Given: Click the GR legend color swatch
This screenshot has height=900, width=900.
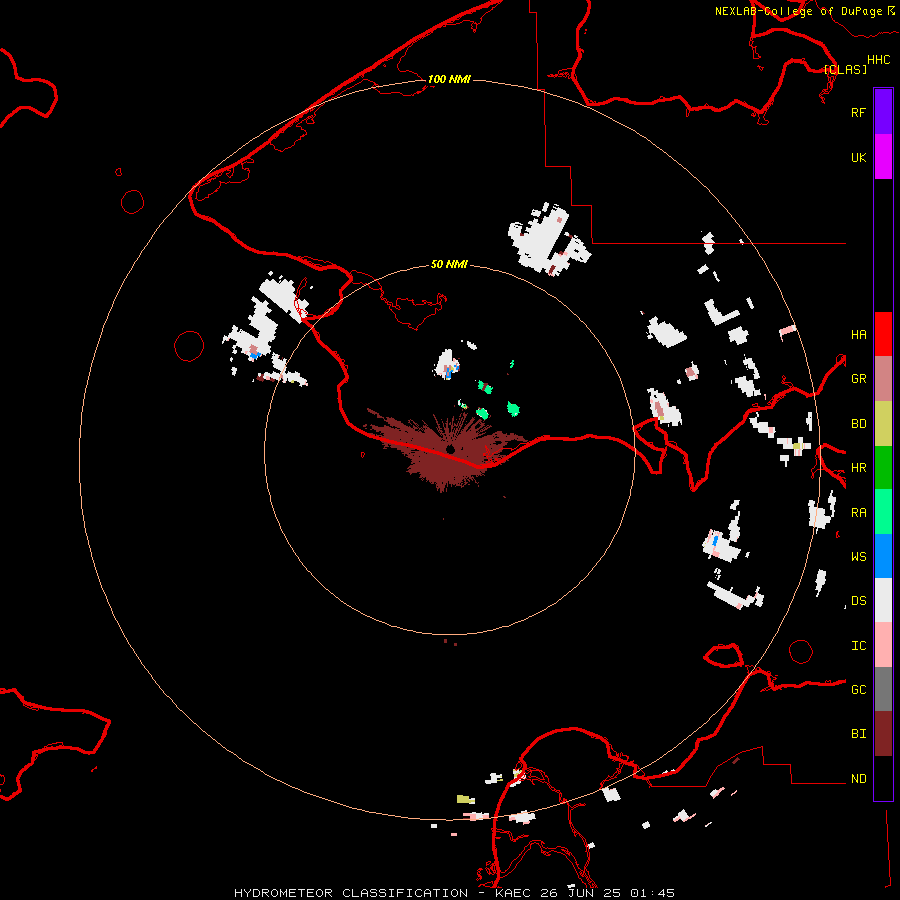Looking at the screenshot, I should pos(883,379).
